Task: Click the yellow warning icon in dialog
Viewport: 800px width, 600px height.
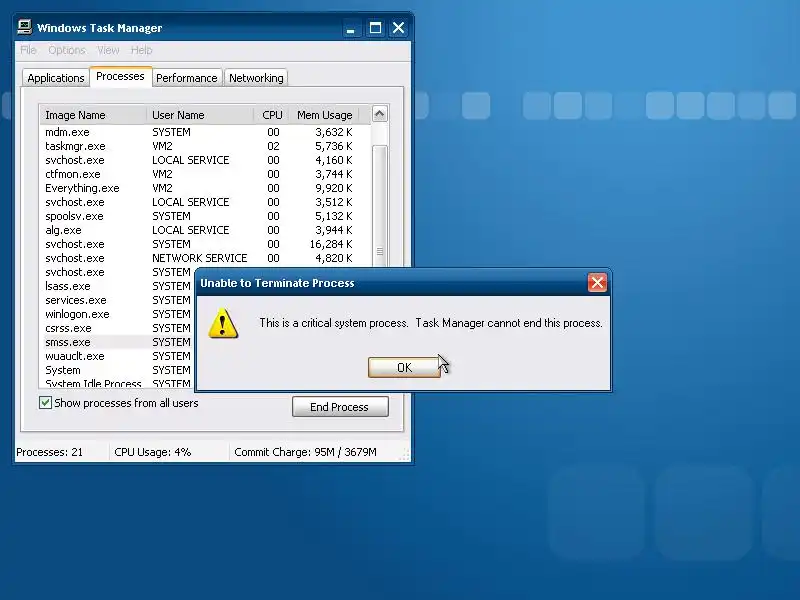Action: [223, 323]
